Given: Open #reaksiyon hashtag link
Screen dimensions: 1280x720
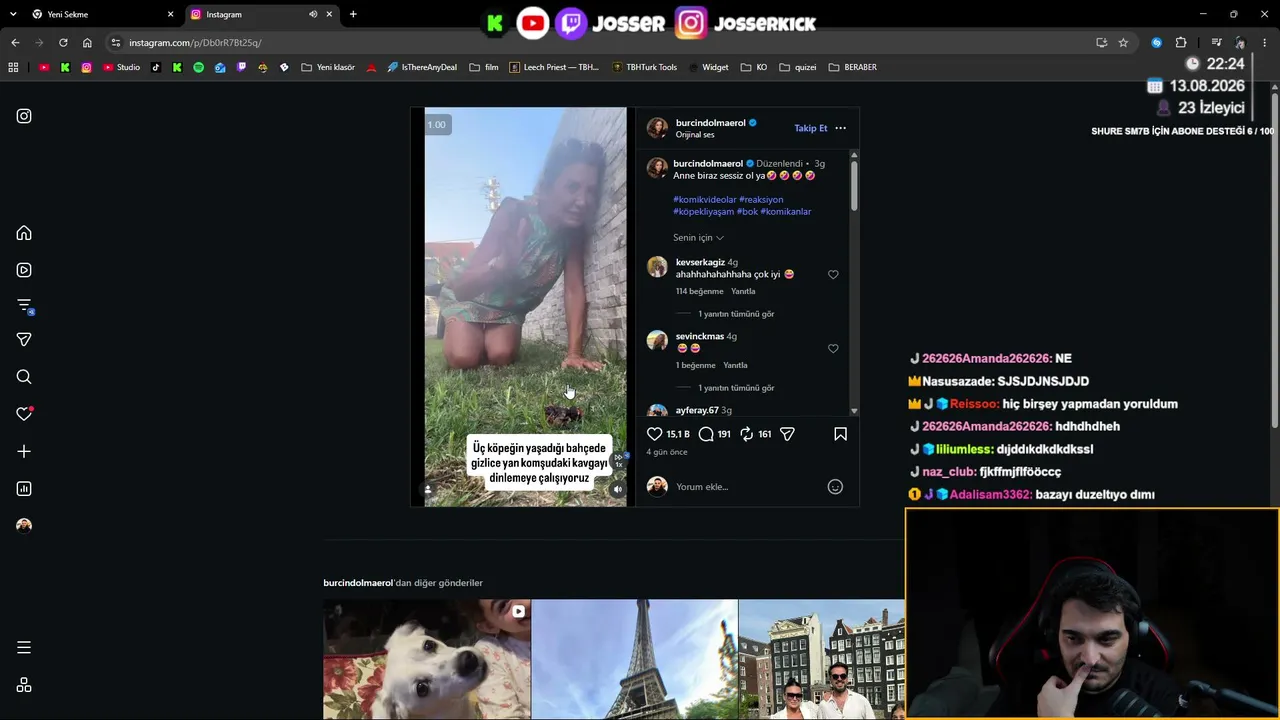Looking at the screenshot, I should coord(761,200).
